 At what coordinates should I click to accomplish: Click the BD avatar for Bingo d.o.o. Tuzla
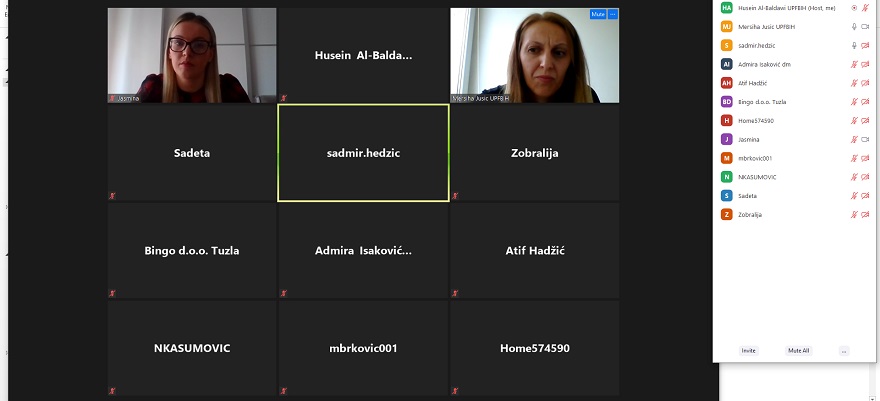[x=727, y=102]
